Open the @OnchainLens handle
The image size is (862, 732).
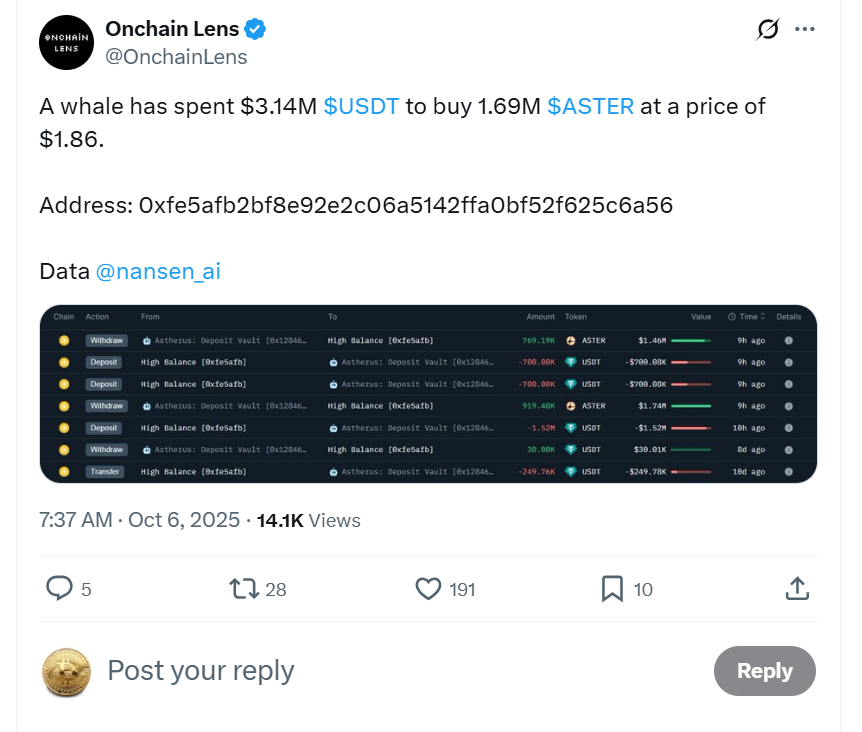coord(176,57)
